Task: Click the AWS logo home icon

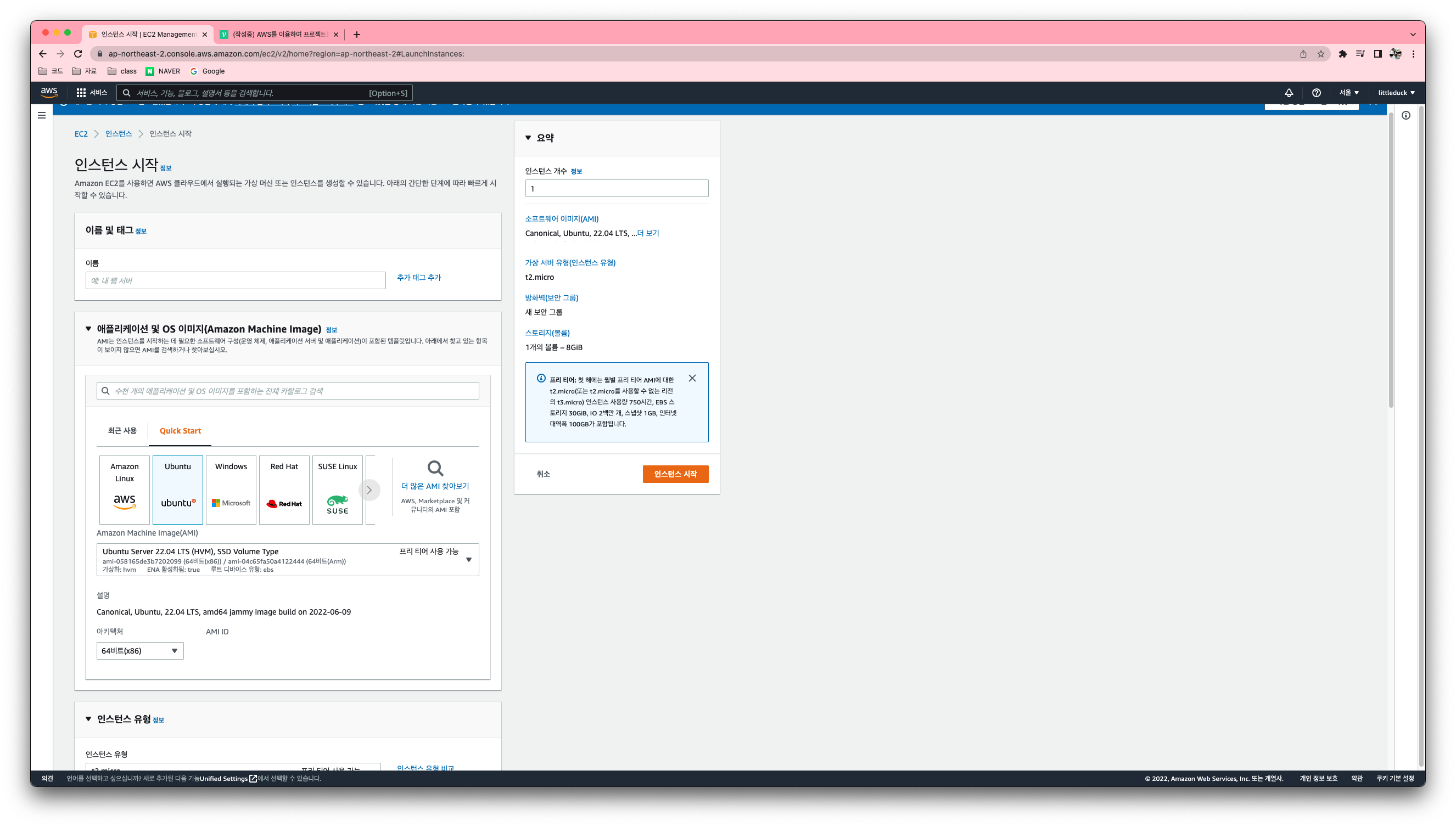Action: click(x=49, y=93)
